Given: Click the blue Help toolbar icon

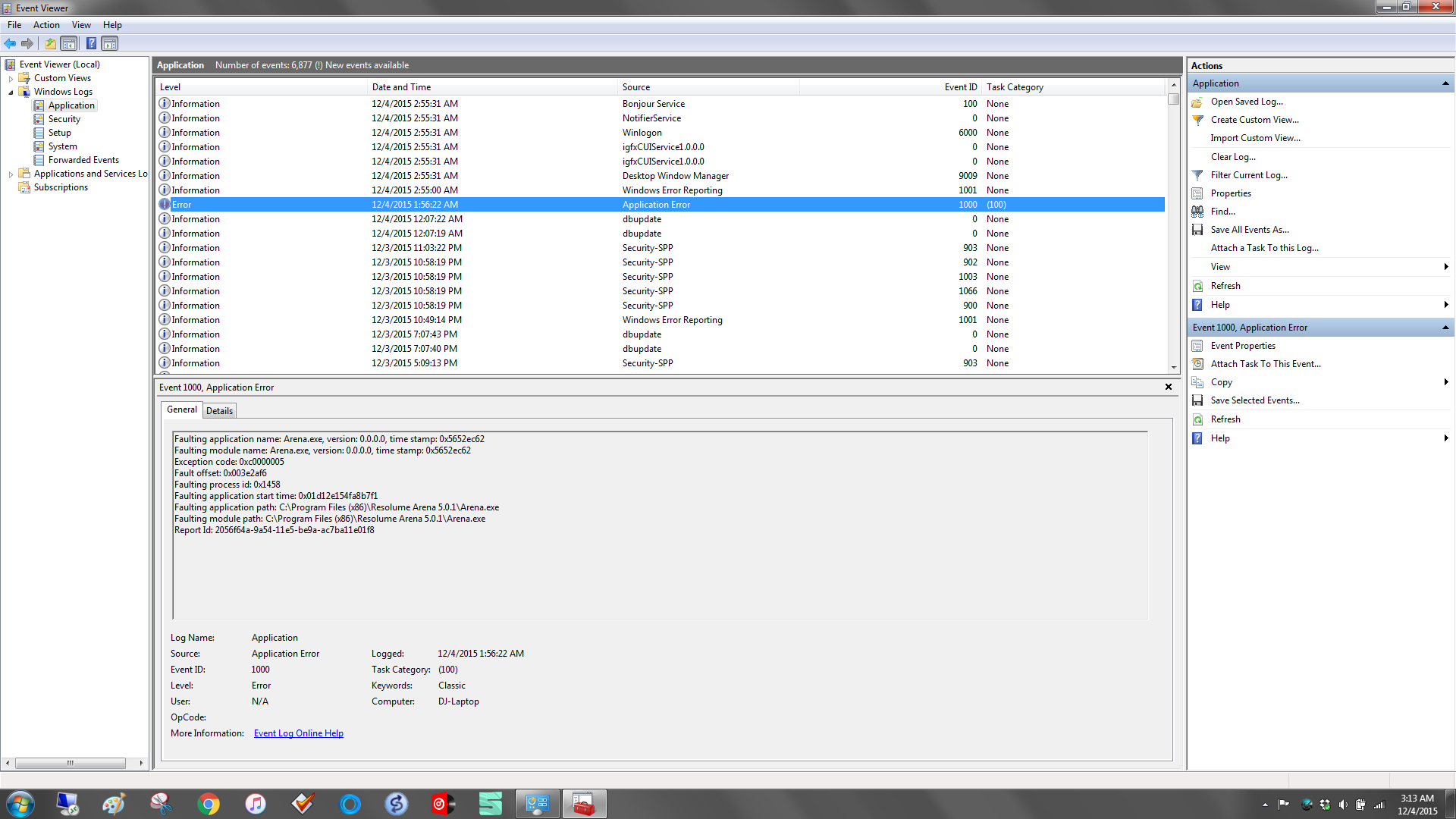Looking at the screenshot, I should [x=91, y=43].
